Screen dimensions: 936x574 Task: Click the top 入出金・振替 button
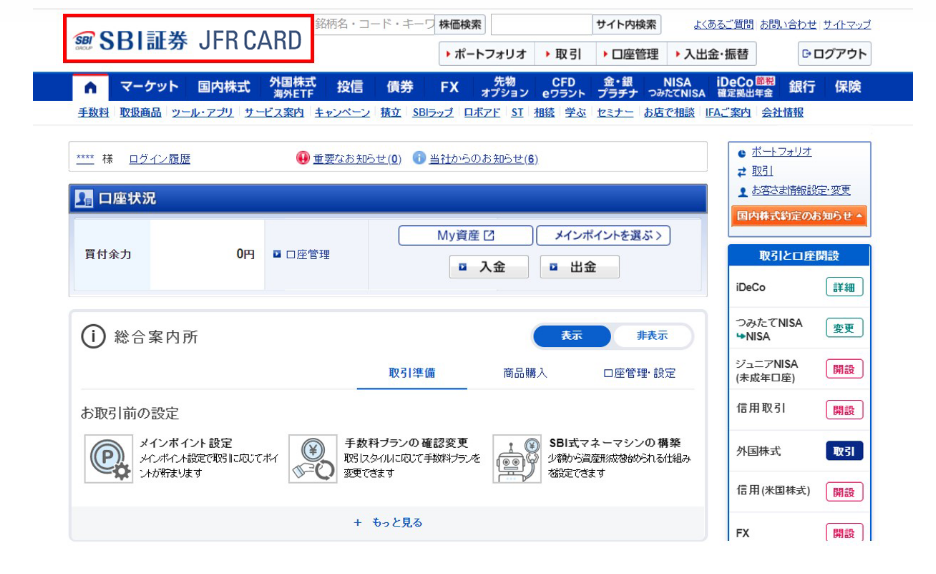tap(712, 54)
